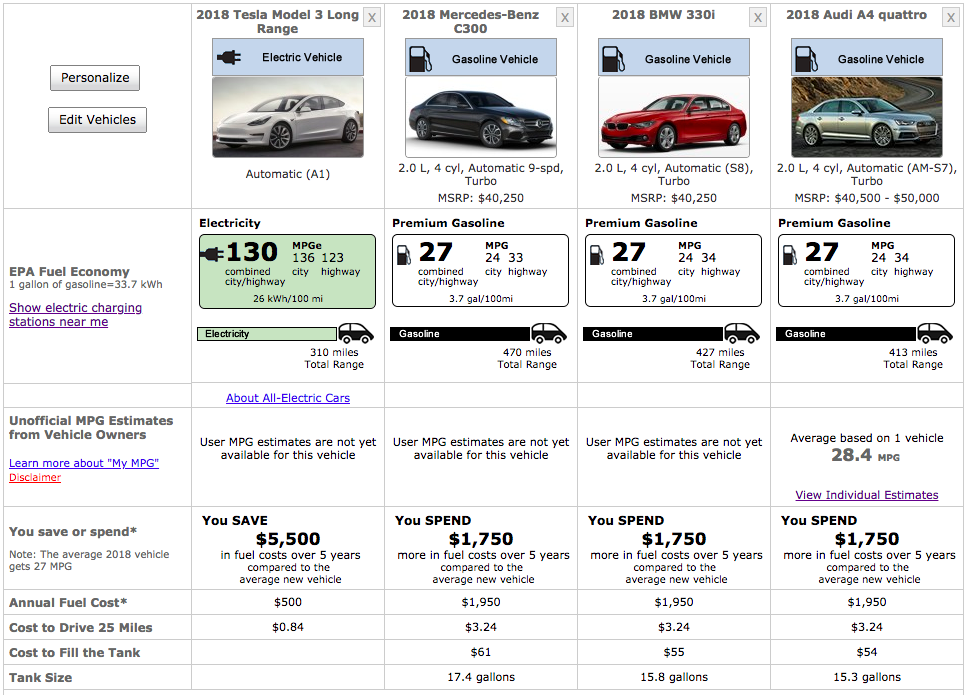Image resolution: width=969 pixels, height=695 pixels.
Task: Click the Automatic (A1) transmission text
Action: (x=288, y=174)
